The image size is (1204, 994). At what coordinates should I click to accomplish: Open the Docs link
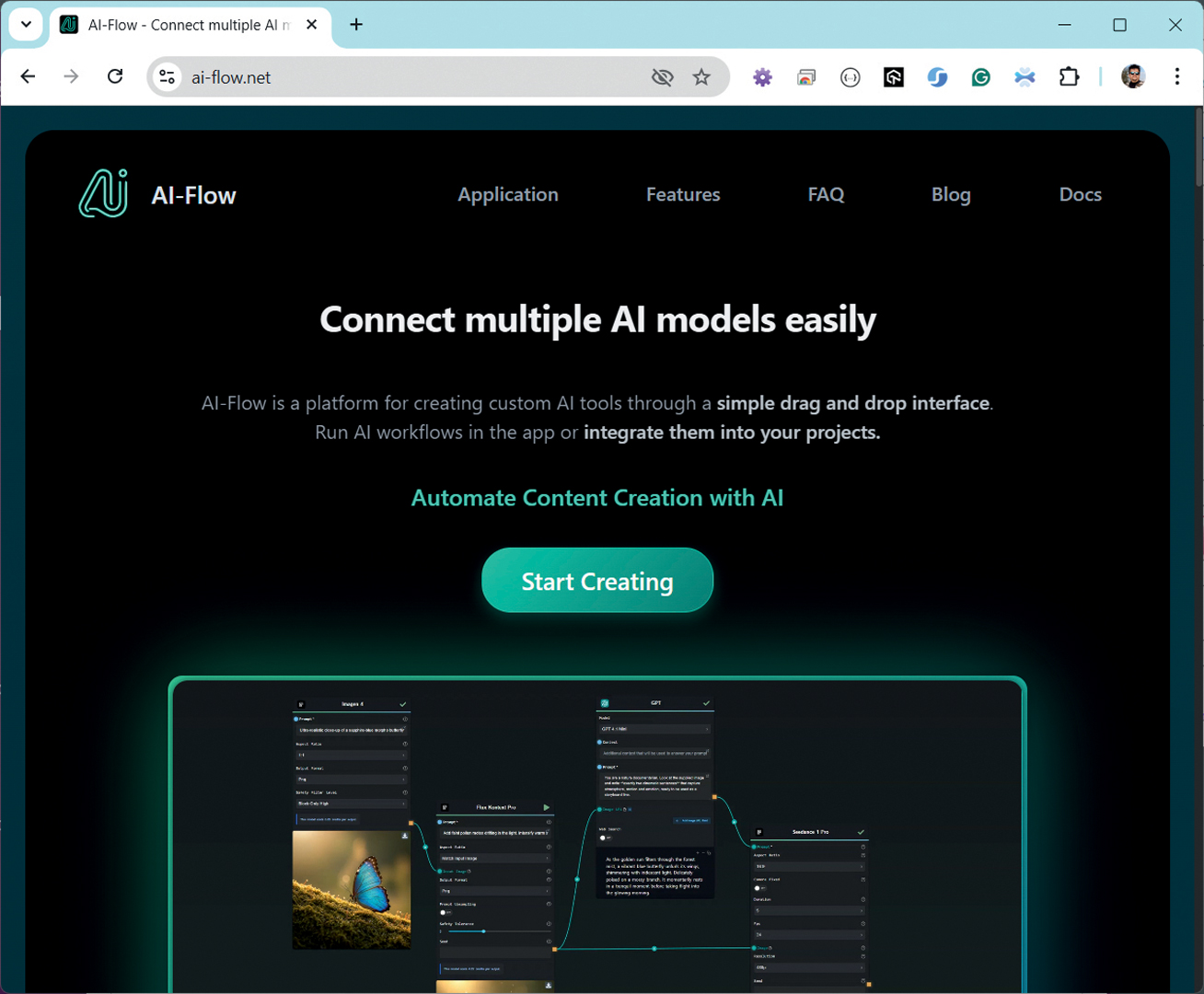pos(1079,194)
